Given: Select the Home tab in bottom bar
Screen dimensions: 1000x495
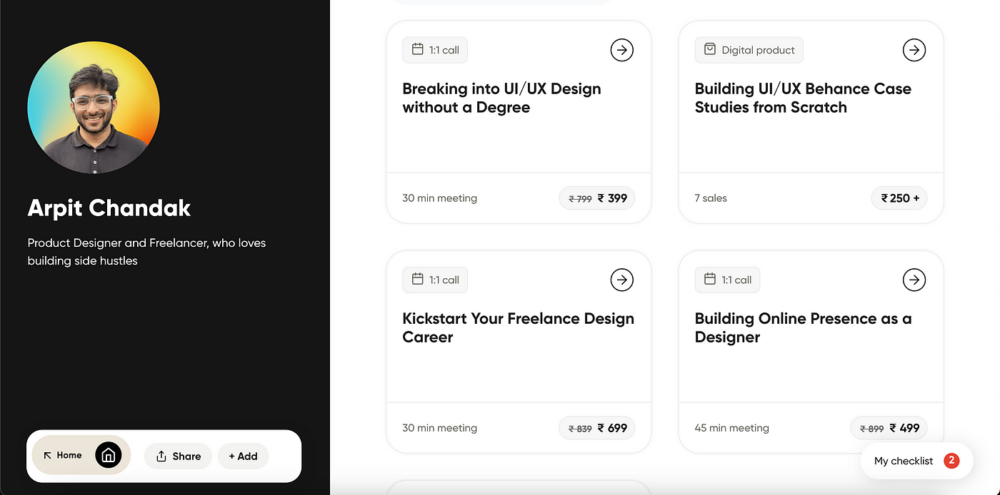Looking at the screenshot, I should [82, 455].
